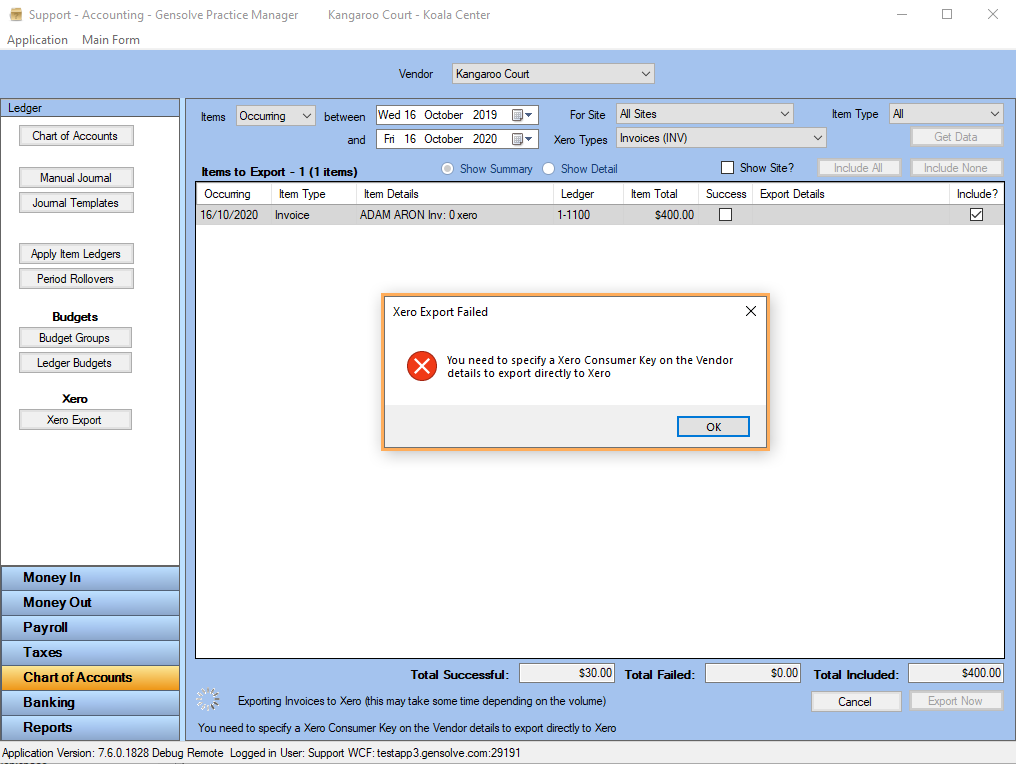This screenshot has width=1016, height=764.
Task: Select the Show Detail radio button
Action: 549,168
